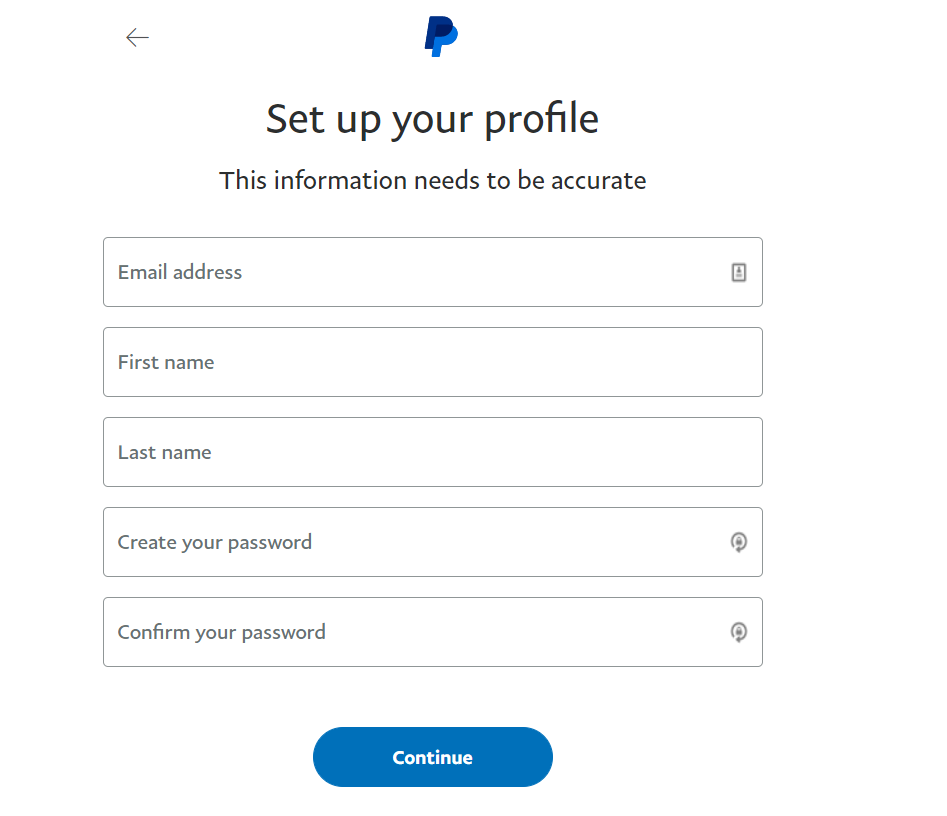947x816 pixels.
Task: Click password manager icon in Confirm your password
Action: tap(739, 632)
